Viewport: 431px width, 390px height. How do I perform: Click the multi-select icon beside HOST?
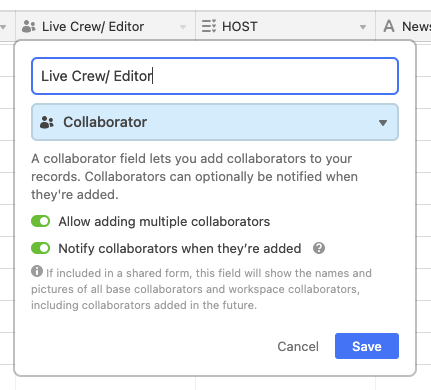tap(209, 26)
